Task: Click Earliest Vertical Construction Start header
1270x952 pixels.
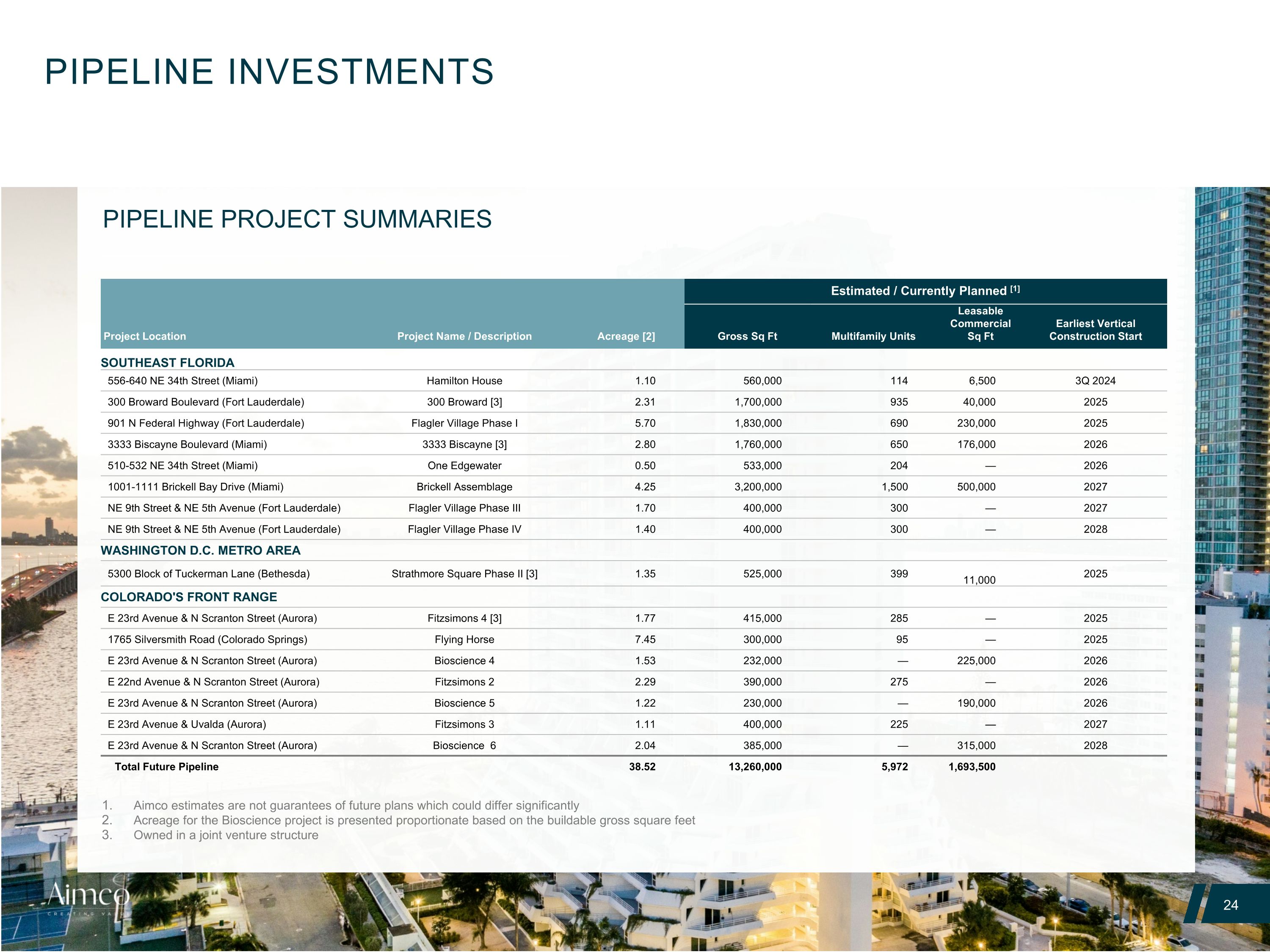Action: coord(1095,330)
